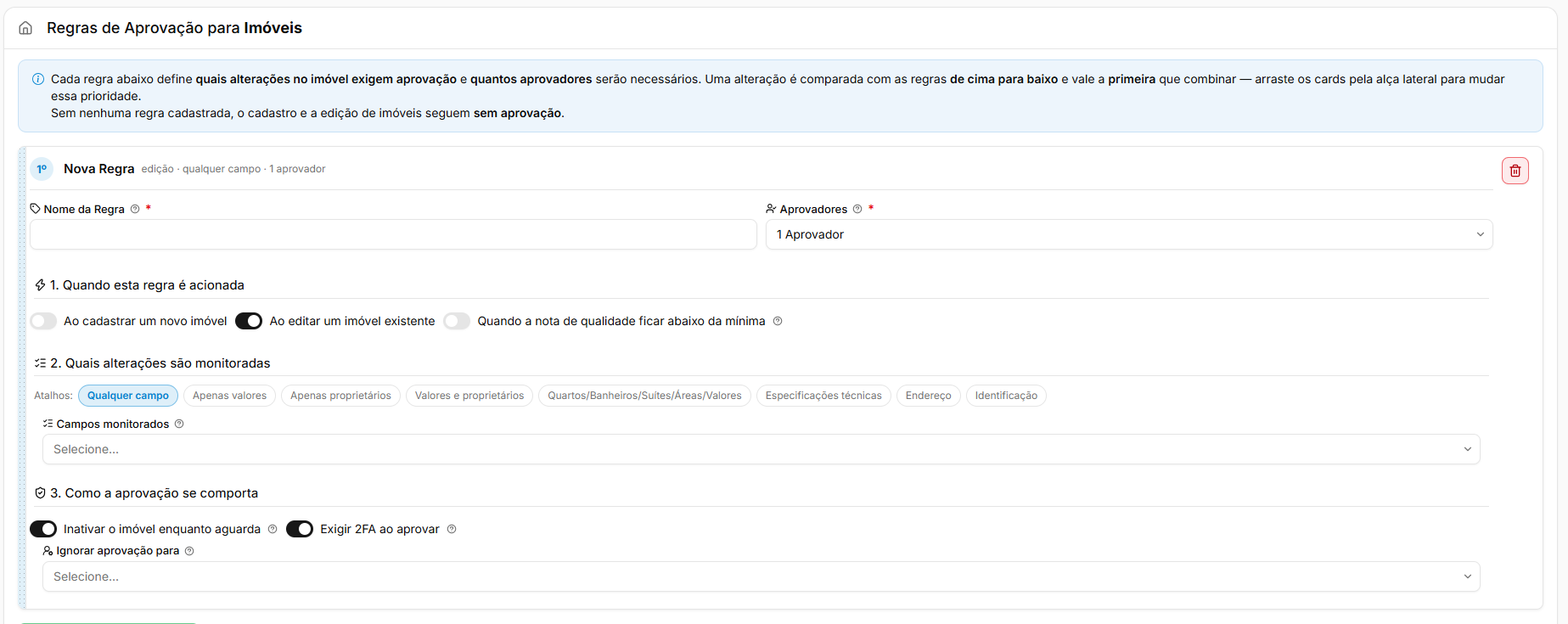Focus the Nome da Regra text field
This screenshot has height=624, width=1568.
[393, 234]
